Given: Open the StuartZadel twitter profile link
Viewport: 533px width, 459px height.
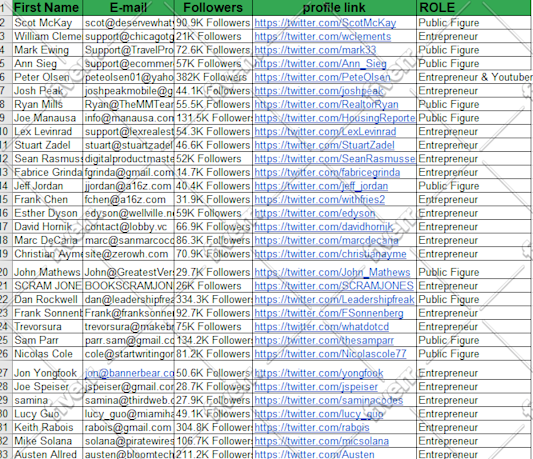Looking at the screenshot, I should click(324, 145).
